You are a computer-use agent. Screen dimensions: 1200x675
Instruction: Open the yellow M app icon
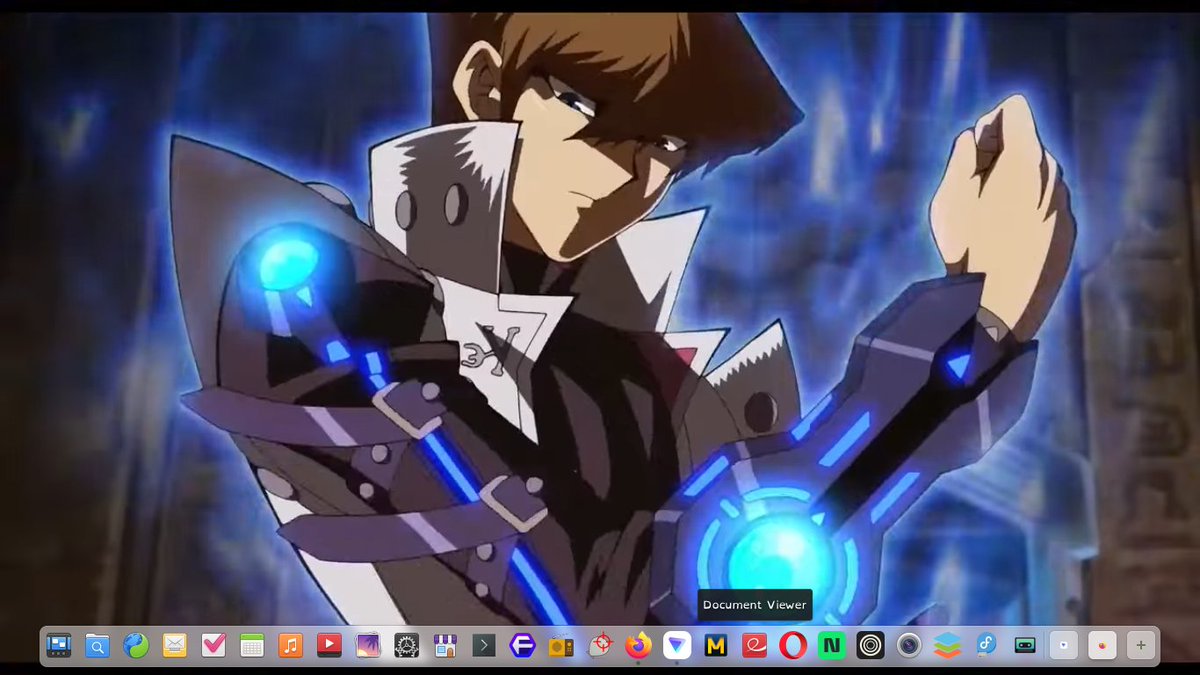(716, 646)
